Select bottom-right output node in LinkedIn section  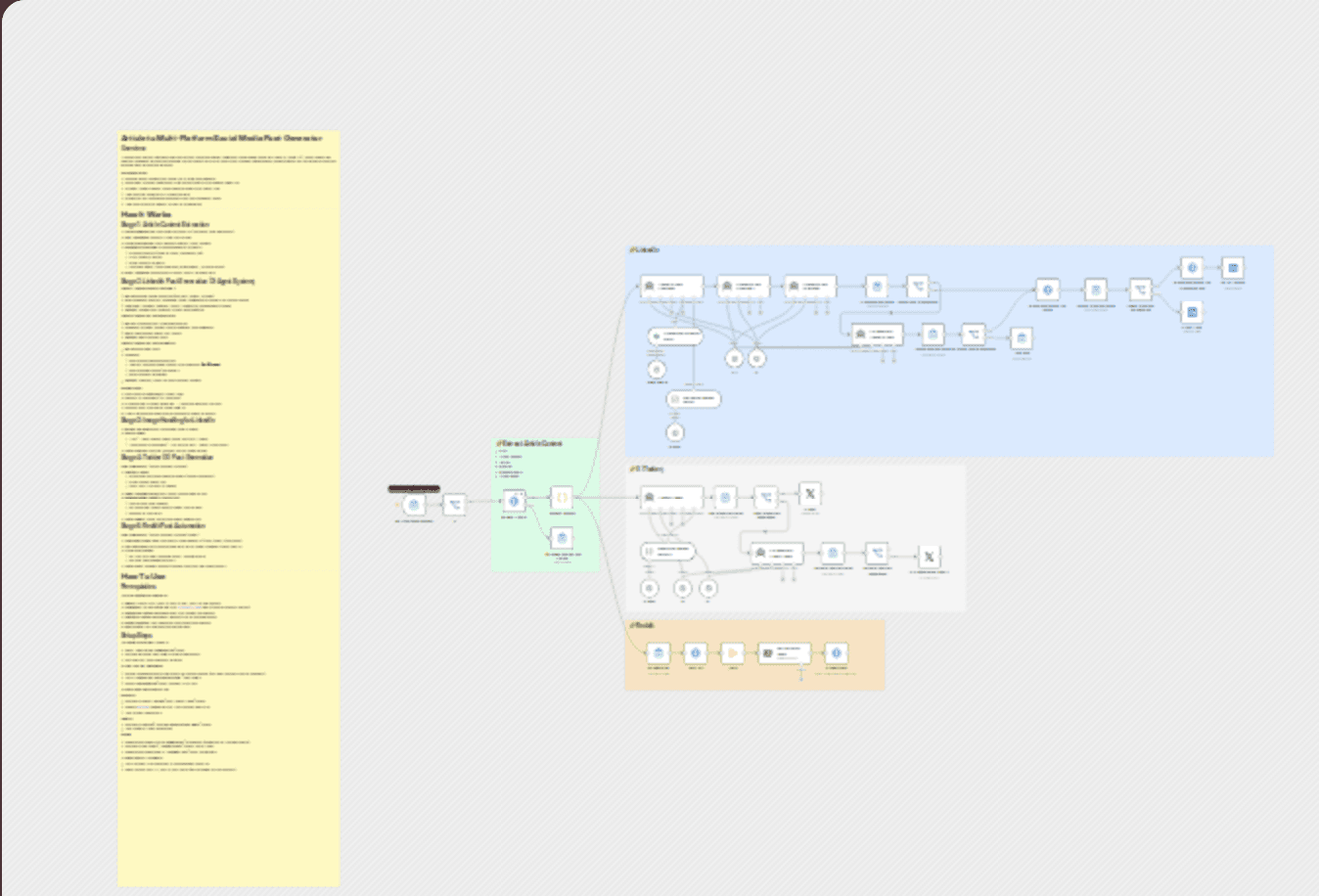(1192, 312)
